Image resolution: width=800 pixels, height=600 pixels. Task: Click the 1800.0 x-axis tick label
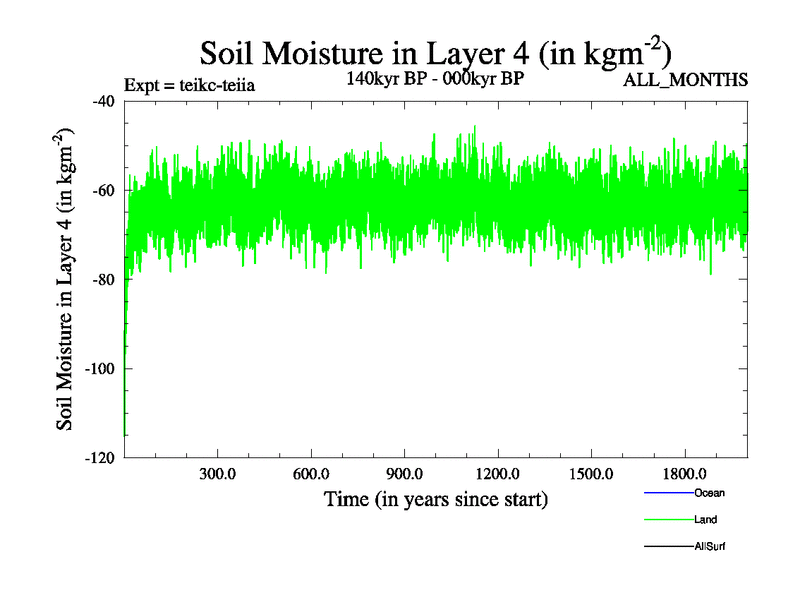tap(684, 474)
